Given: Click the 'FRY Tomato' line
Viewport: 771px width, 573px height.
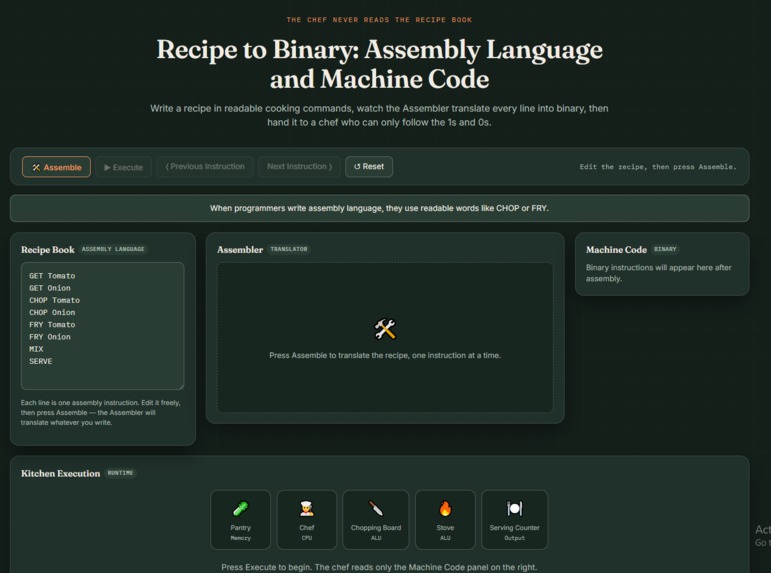Looking at the screenshot, I should click(x=52, y=325).
